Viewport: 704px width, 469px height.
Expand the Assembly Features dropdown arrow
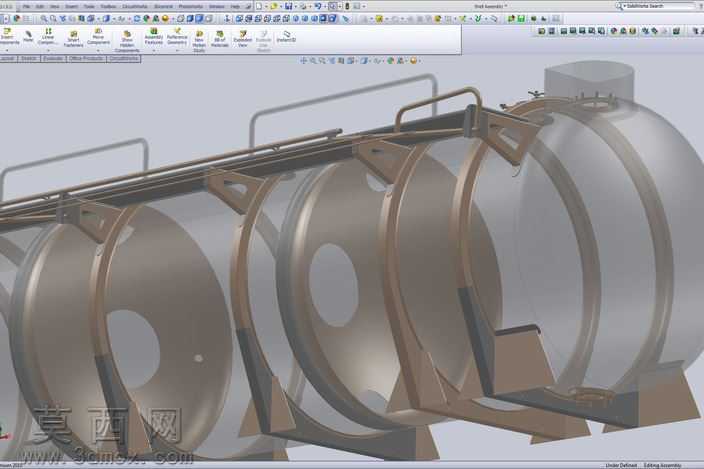[154, 50]
